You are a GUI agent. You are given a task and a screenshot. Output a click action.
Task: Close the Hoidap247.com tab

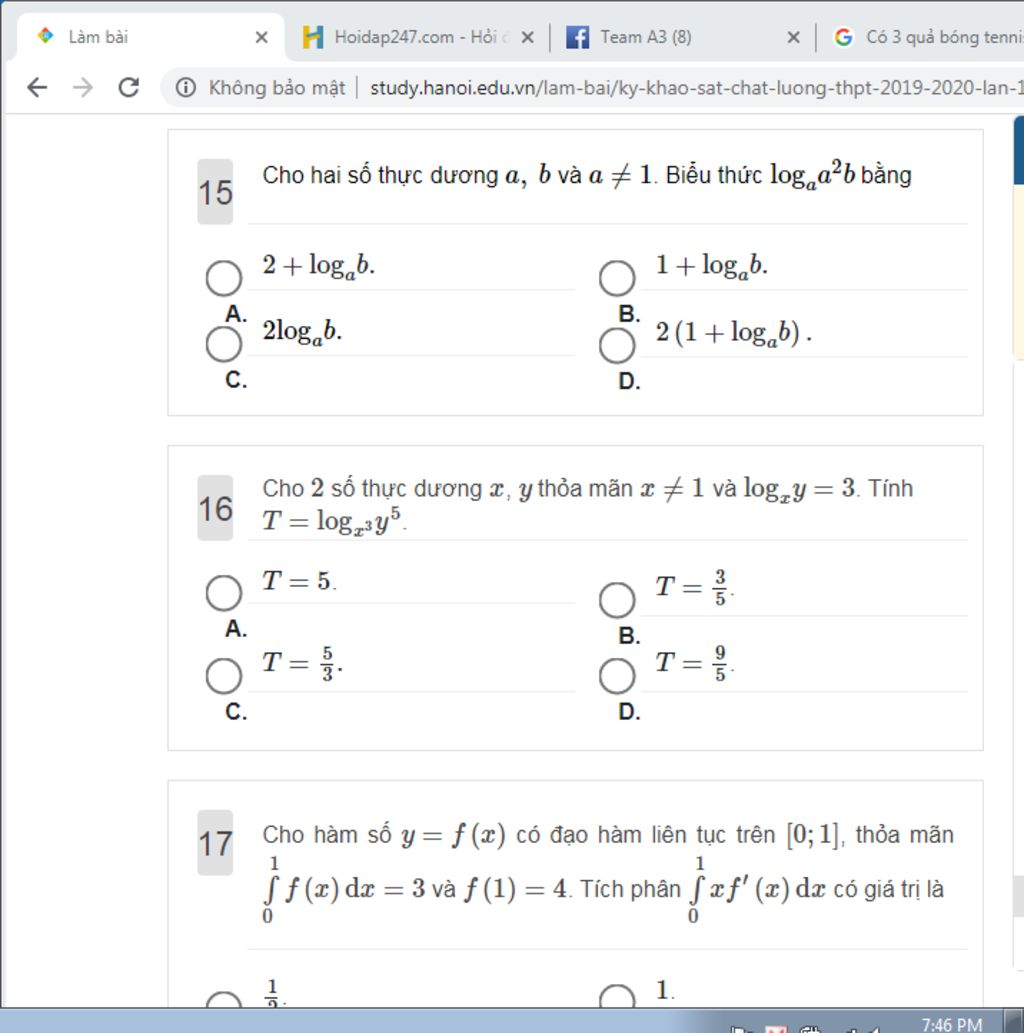pyautogui.click(x=527, y=38)
